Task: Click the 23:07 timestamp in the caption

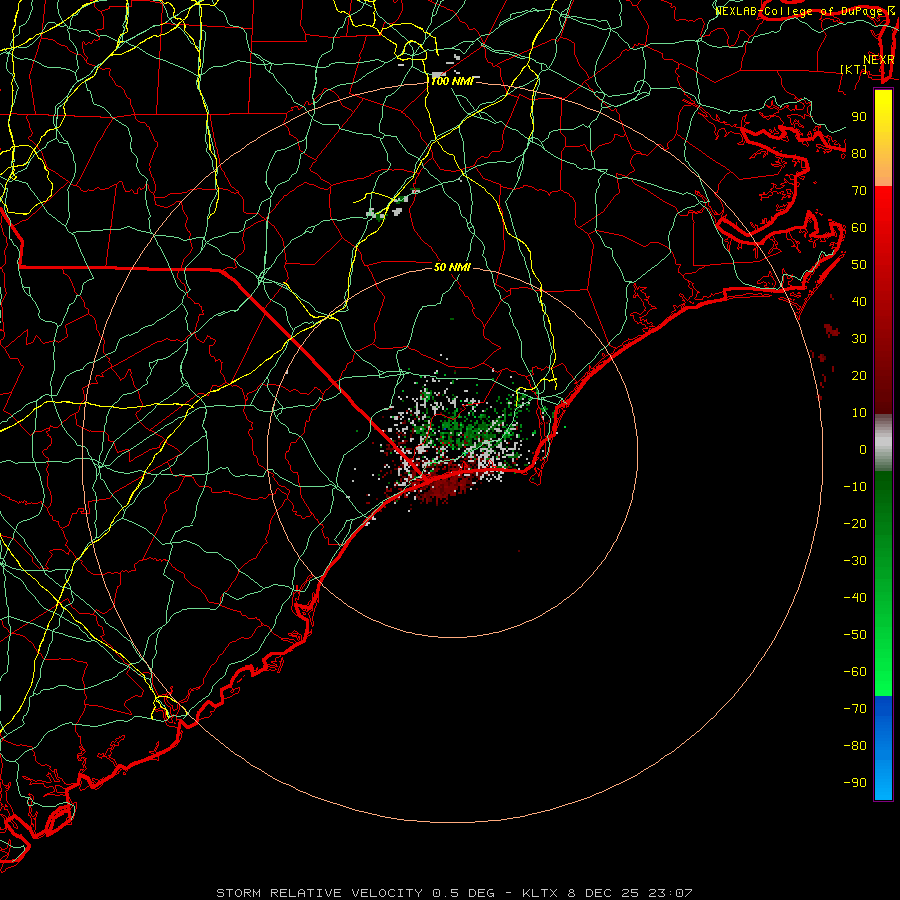Action: pos(670,893)
